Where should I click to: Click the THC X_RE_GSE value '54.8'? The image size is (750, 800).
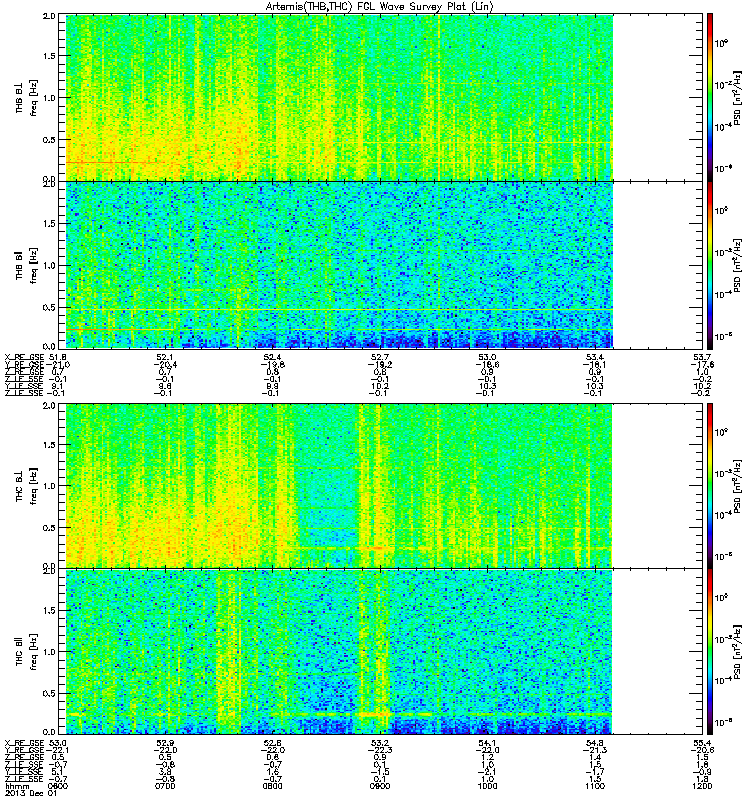[x=595, y=743]
